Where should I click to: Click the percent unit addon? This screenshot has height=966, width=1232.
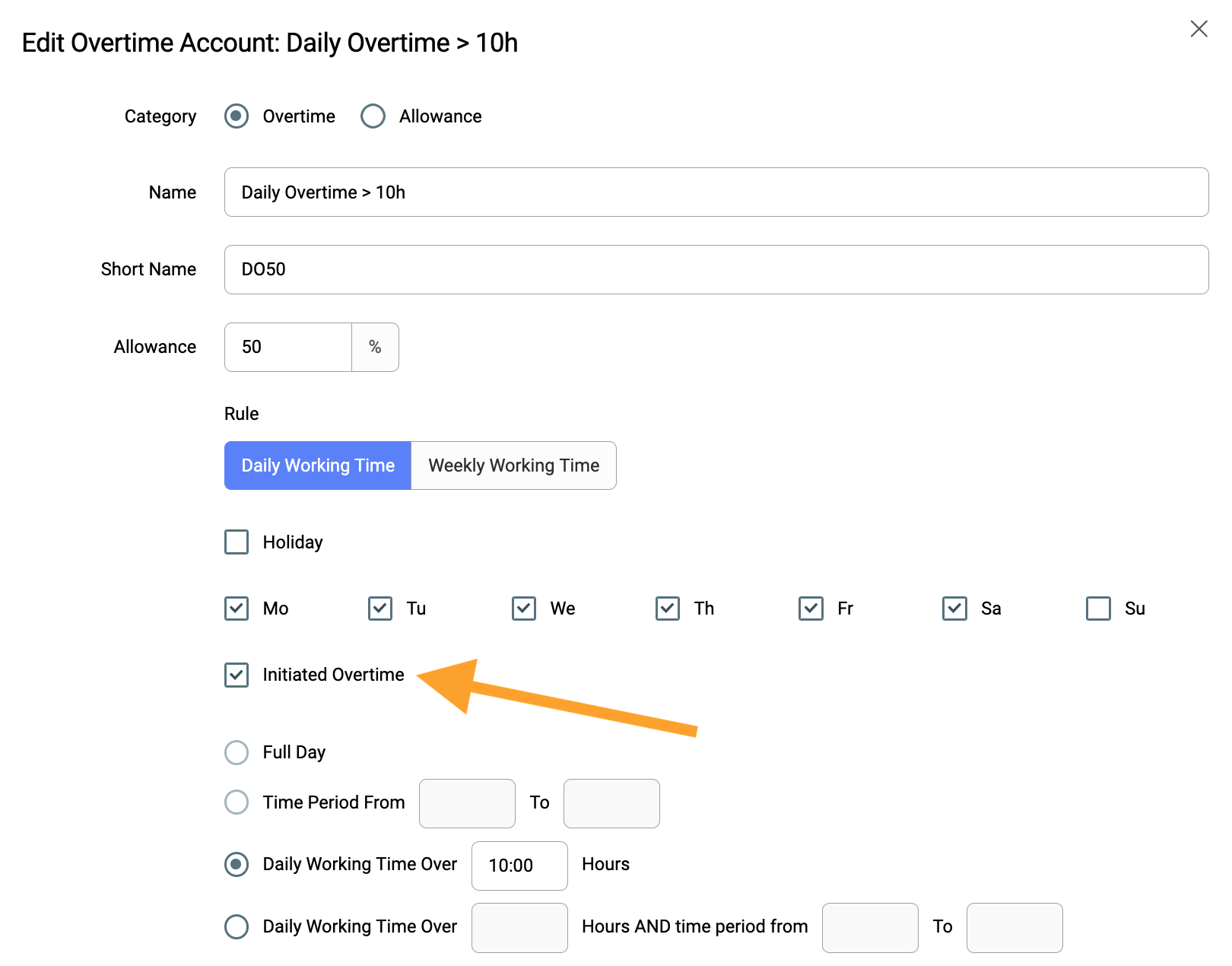click(x=375, y=347)
